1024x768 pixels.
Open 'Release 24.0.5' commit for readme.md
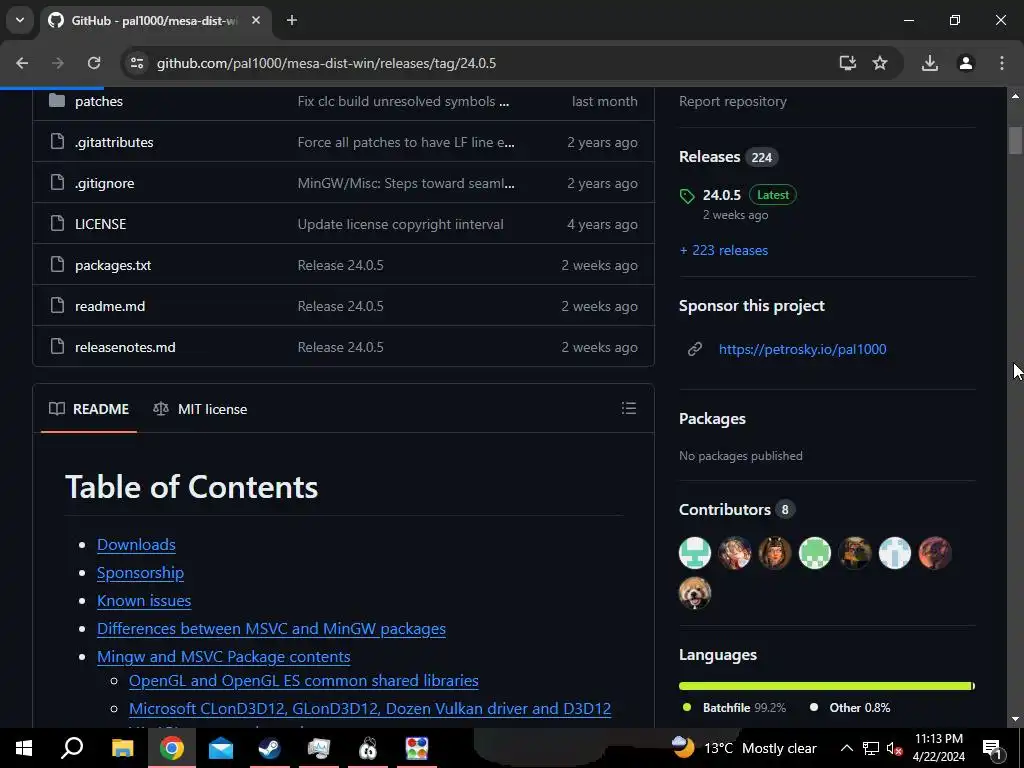pos(340,306)
